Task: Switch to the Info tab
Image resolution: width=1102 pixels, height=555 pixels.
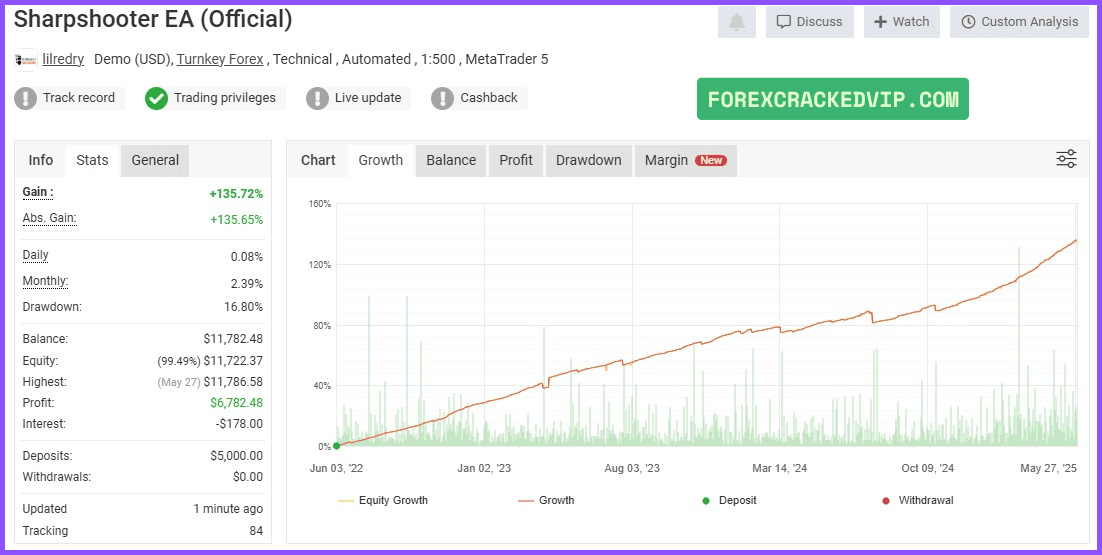Action: (x=41, y=160)
